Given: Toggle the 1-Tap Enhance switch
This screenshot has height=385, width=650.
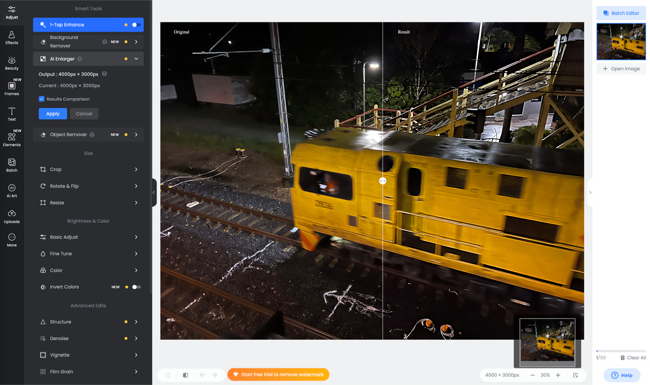Looking at the screenshot, I should point(136,25).
